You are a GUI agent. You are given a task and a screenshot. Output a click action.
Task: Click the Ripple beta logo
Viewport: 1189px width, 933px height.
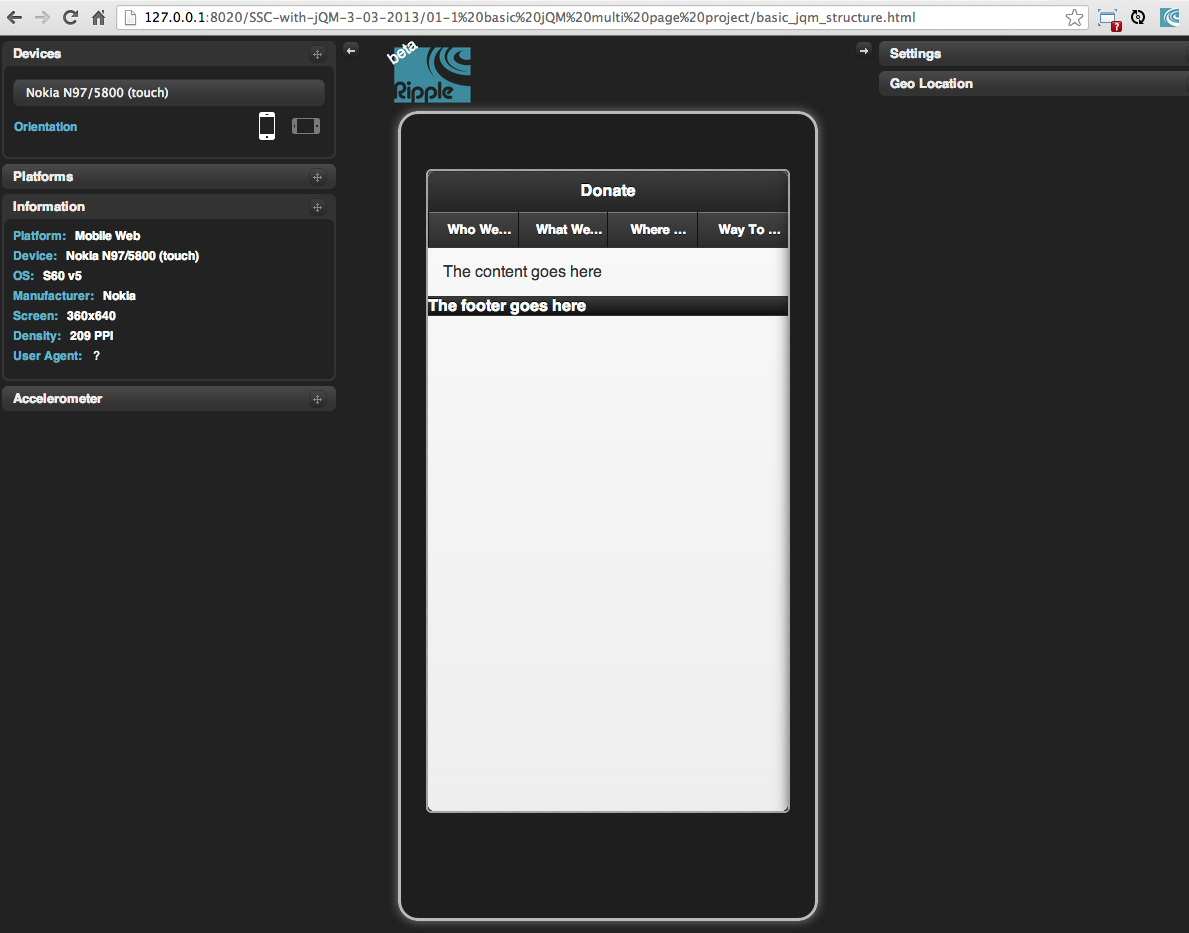(x=432, y=75)
